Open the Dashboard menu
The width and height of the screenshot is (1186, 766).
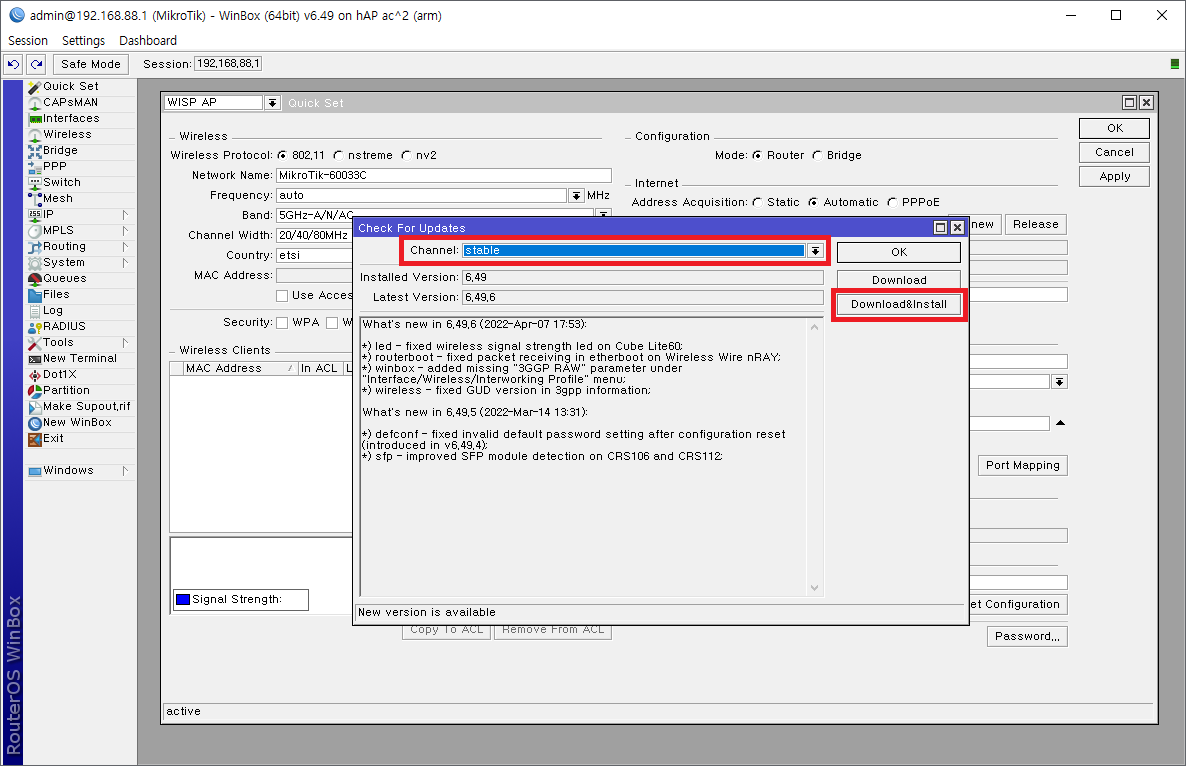147,41
